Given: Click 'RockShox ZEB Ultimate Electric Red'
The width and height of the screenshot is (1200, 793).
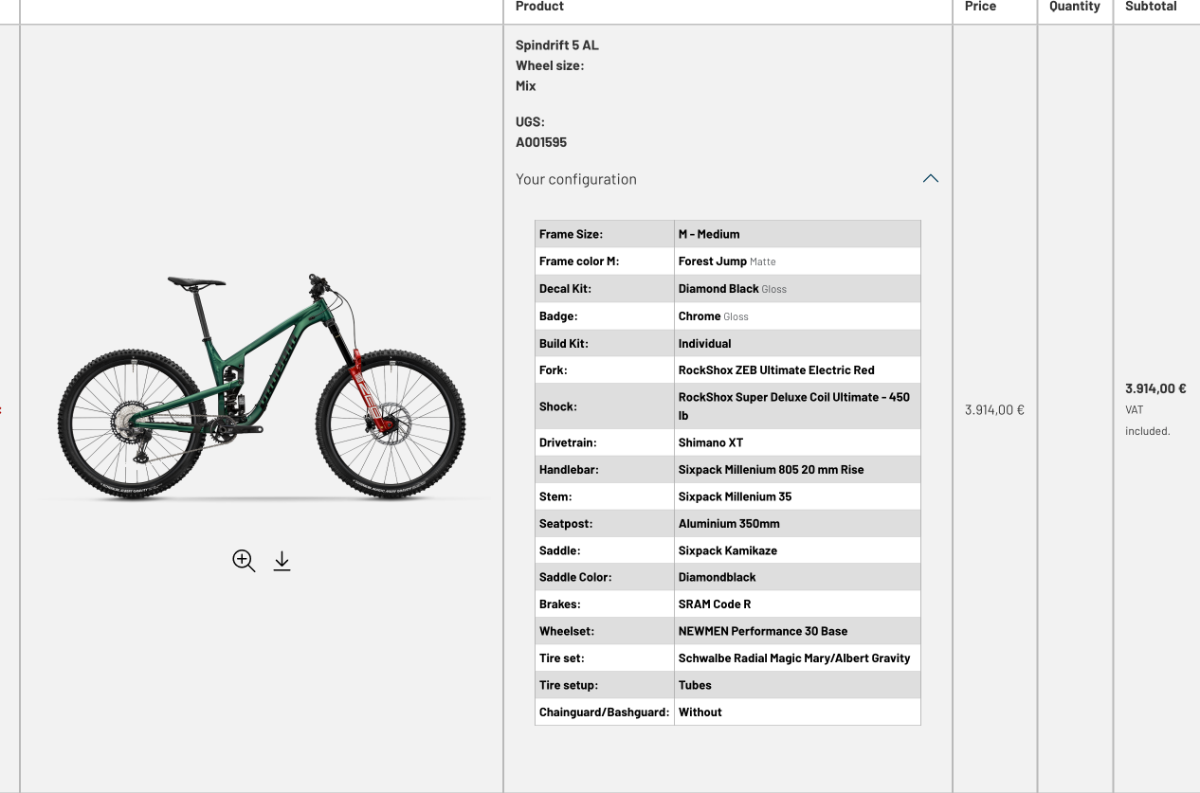Looking at the screenshot, I should click(777, 370).
